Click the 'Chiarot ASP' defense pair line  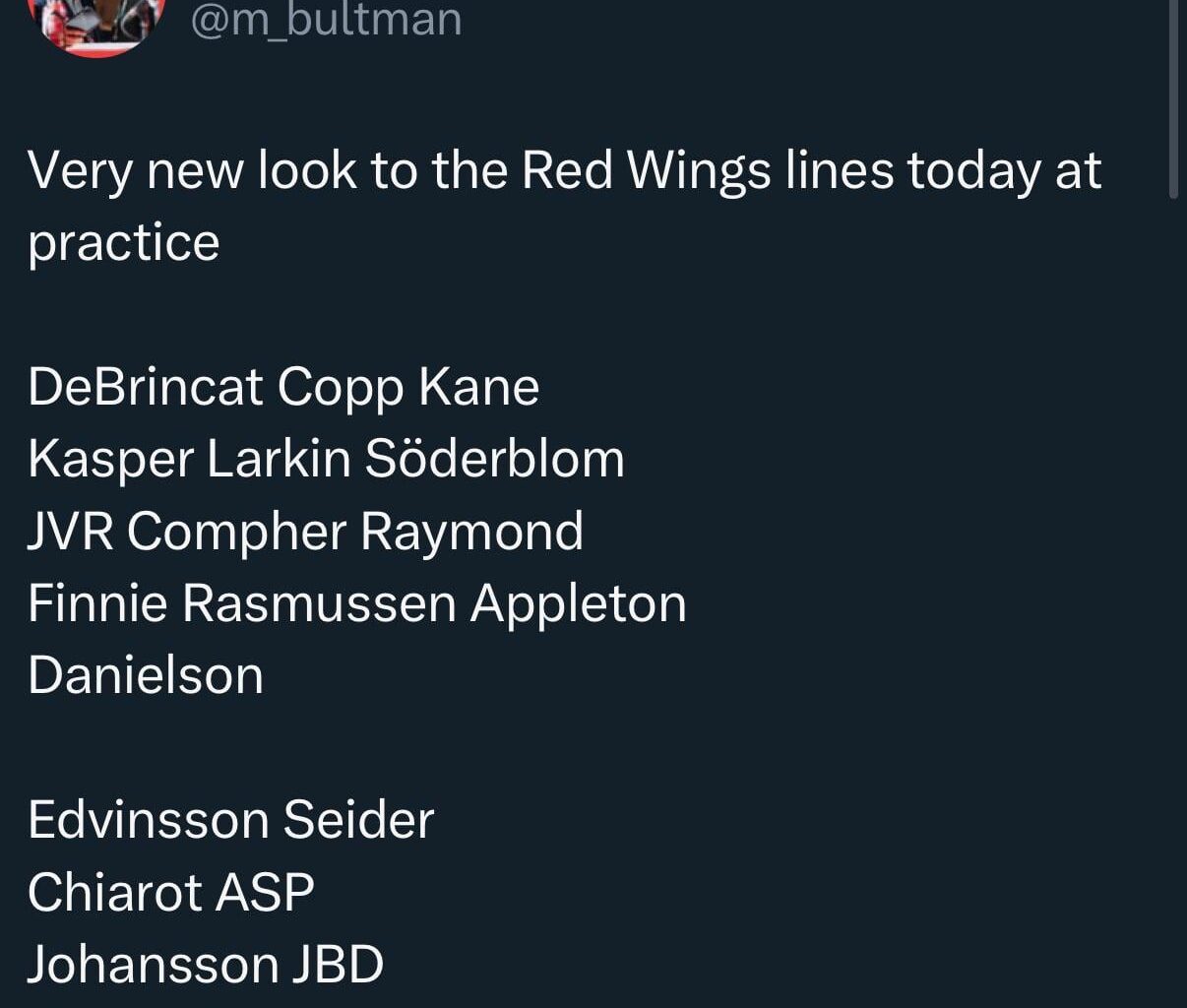pyautogui.click(x=170, y=892)
